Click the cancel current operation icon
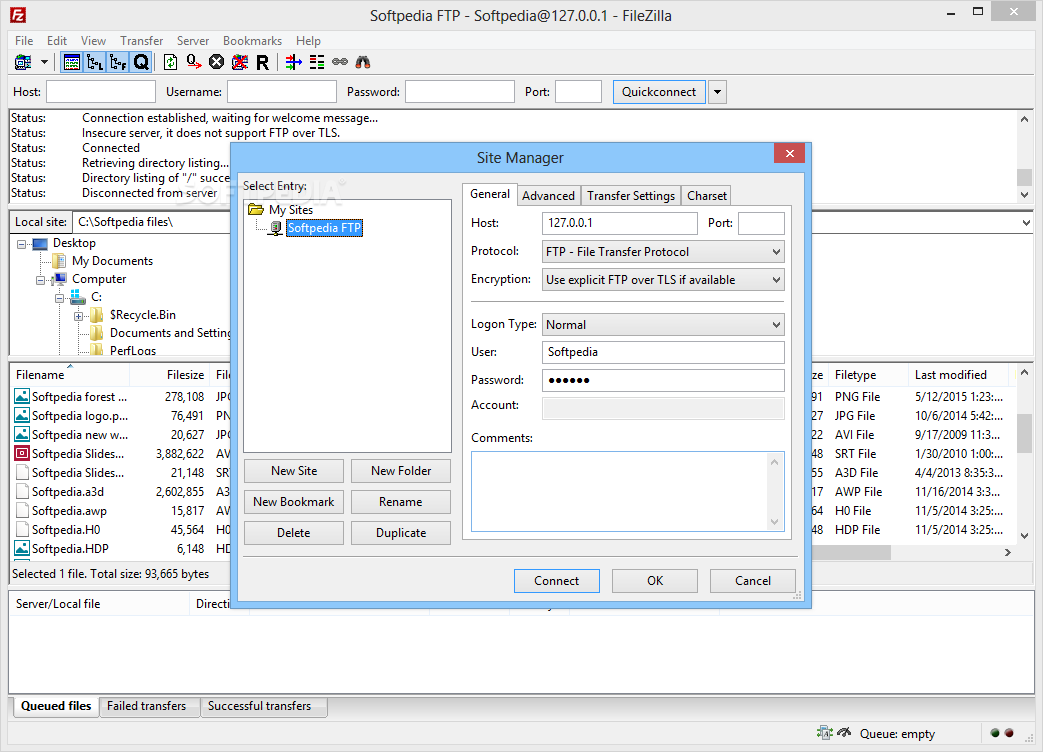Viewport: 1043px width, 752px height. (216, 62)
